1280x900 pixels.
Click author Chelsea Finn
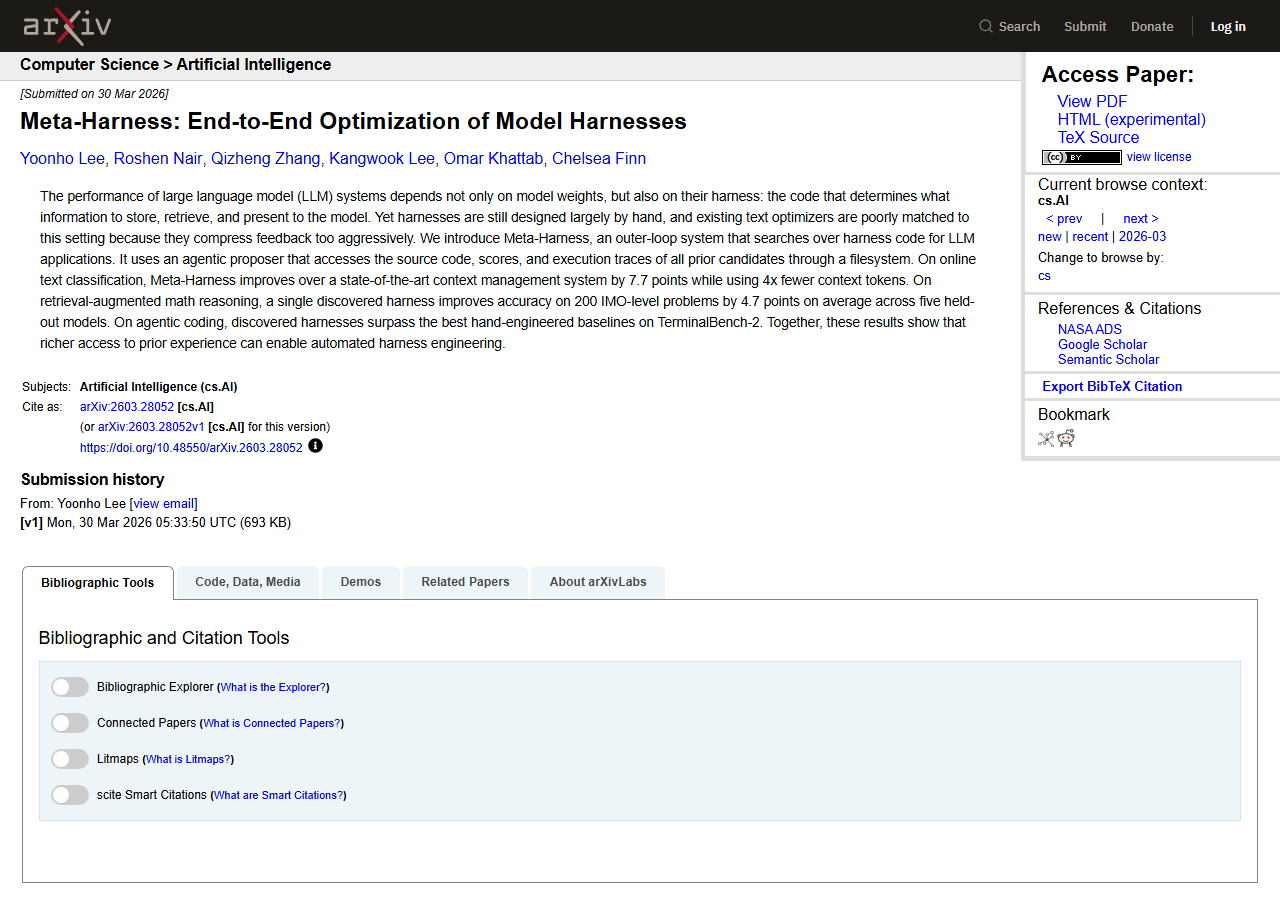(x=599, y=158)
